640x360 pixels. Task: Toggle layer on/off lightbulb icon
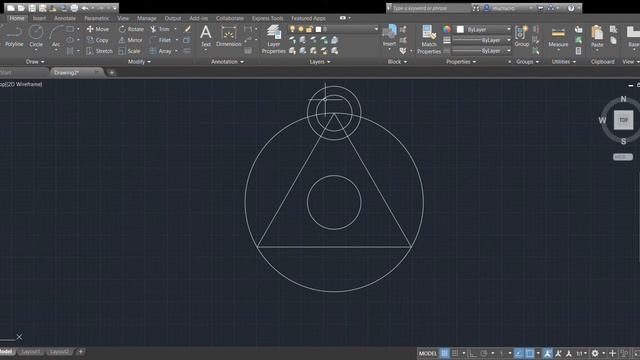click(x=292, y=29)
